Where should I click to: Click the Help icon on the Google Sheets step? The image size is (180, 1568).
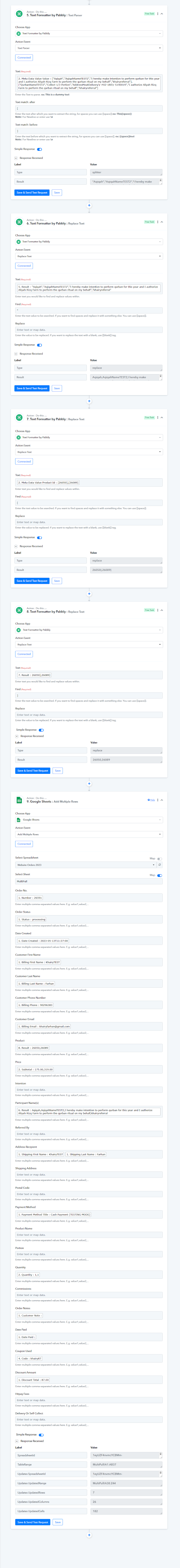click(151, 800)
